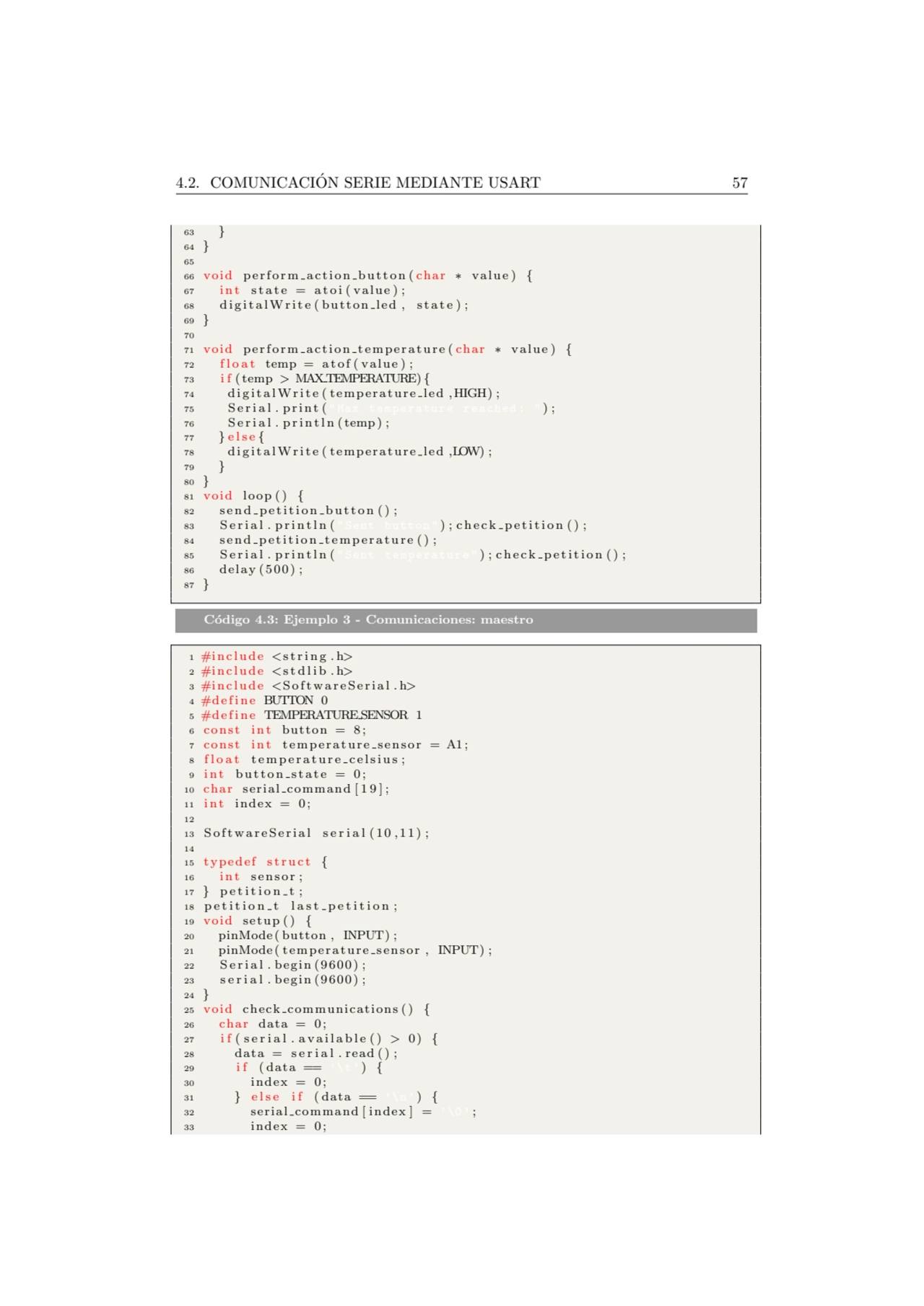The width and height of the screenshot is (924, 1306).
Task: Select 'void perform_action_temperature(char * value) {'
Action: (388, 349)
